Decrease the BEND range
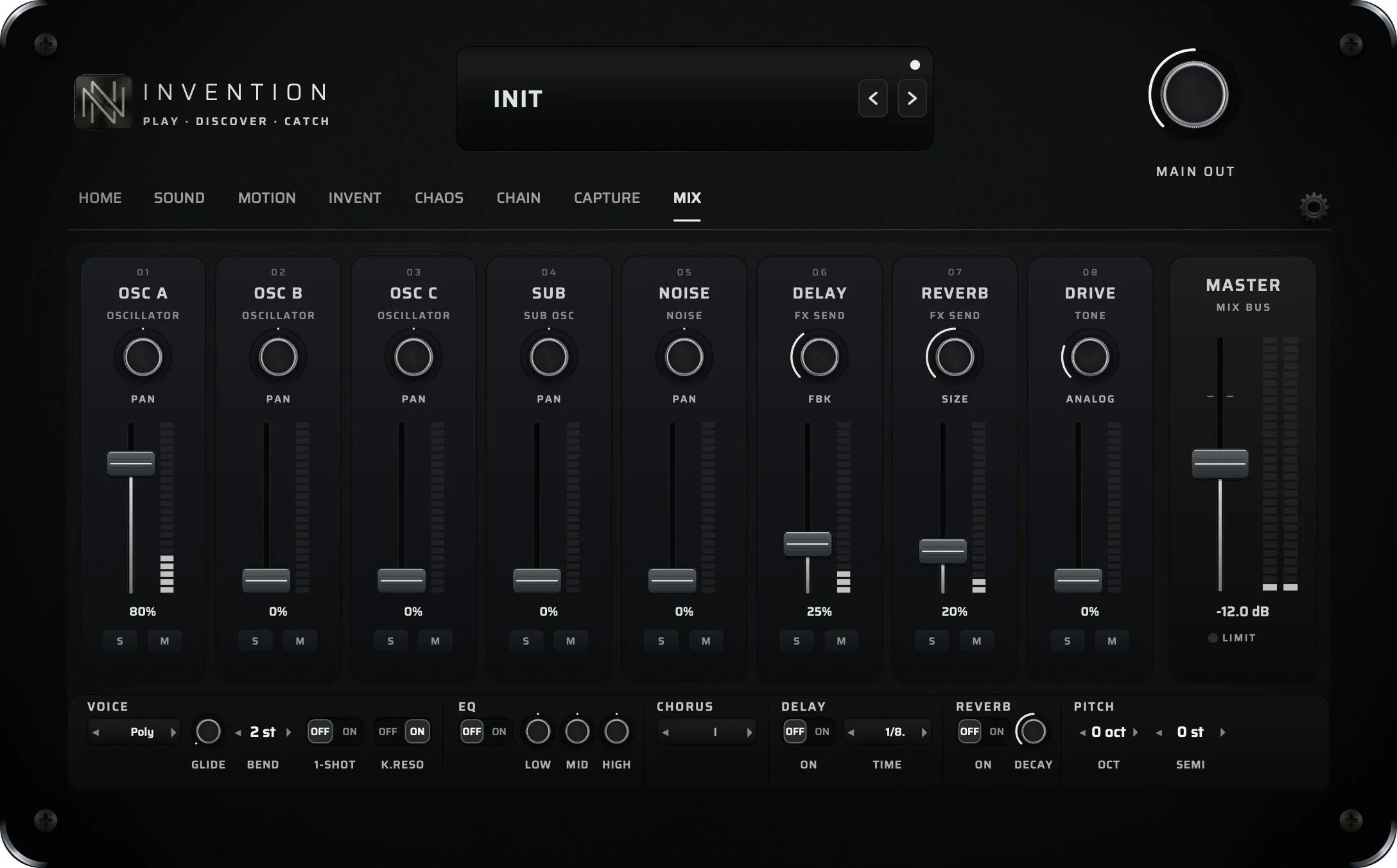The image size is (1397, 868). (238, 733)
